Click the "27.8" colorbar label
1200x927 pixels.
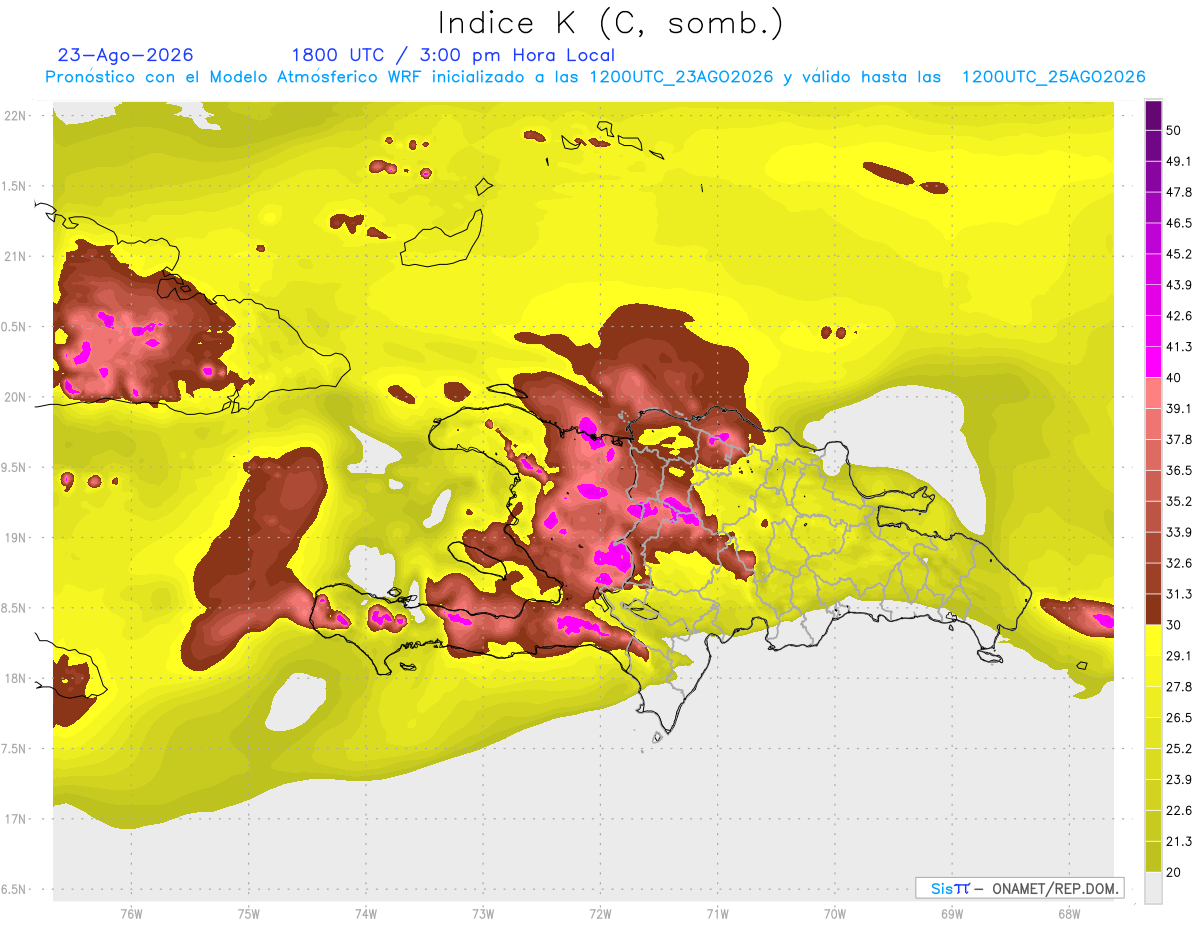(x=1179, y=687)
